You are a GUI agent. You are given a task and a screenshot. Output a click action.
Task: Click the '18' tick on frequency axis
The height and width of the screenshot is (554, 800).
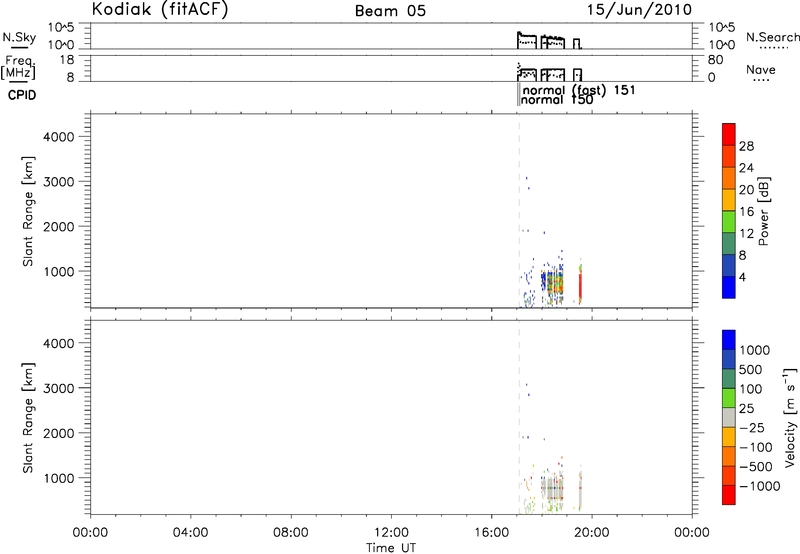pyautogui.click(x=67, y=60)
